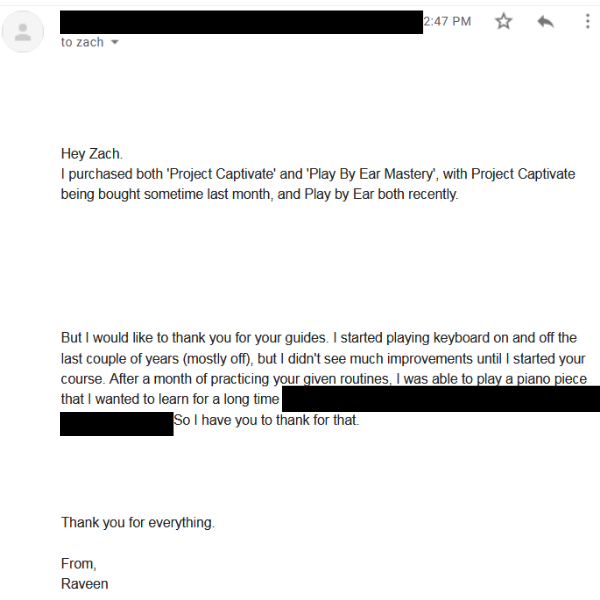Click the "Hey Zach." greeting line

91,154
